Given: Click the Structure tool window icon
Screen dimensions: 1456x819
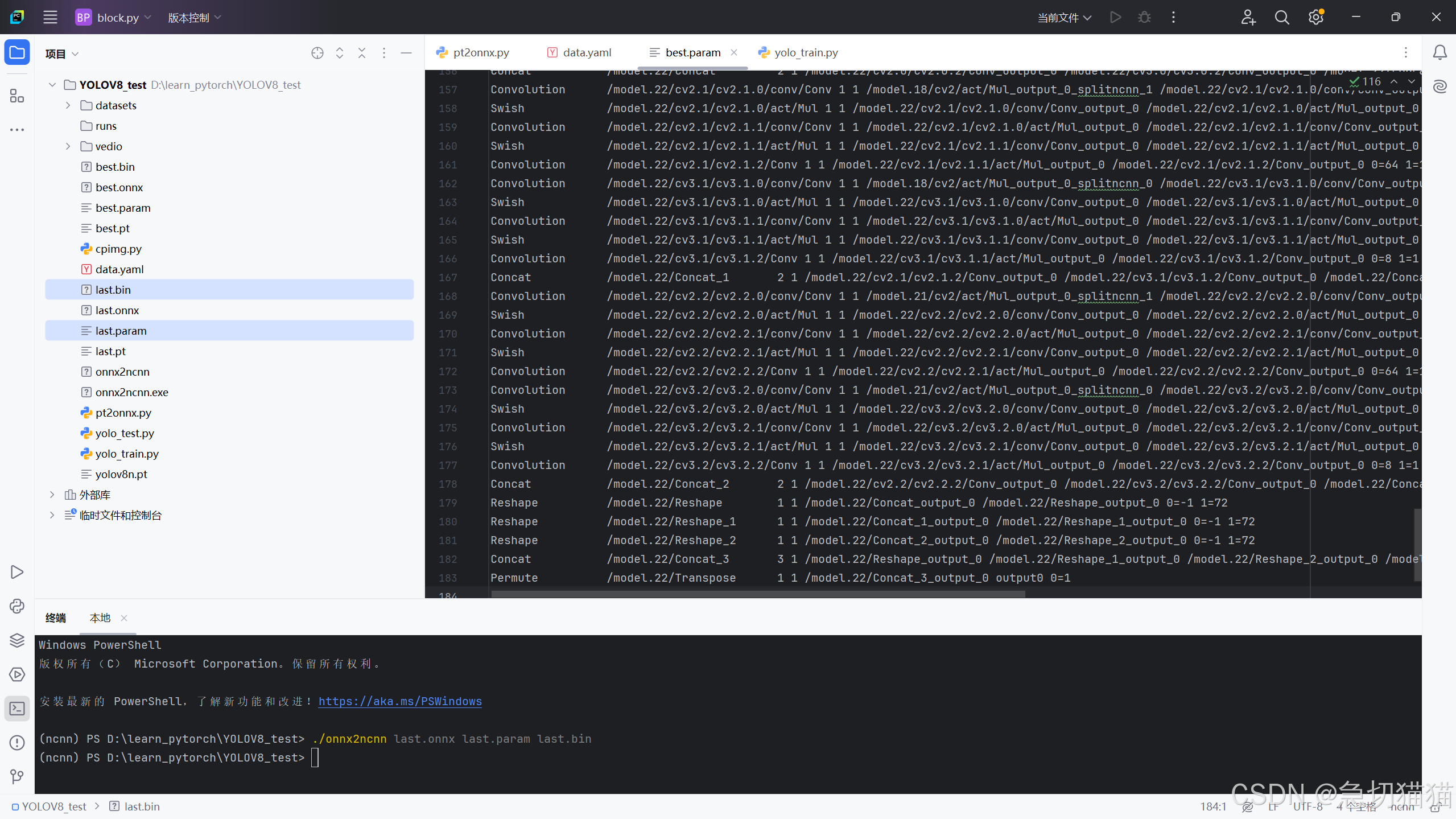Looking at the screenshot, I should pyautogui.click(x=17, y=96).
